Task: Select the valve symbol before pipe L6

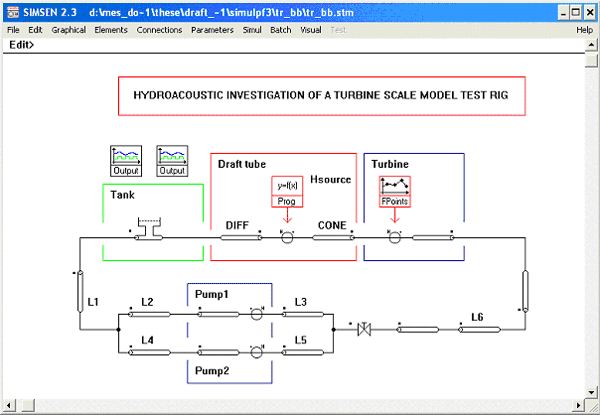Action: (x=364, y=328)
